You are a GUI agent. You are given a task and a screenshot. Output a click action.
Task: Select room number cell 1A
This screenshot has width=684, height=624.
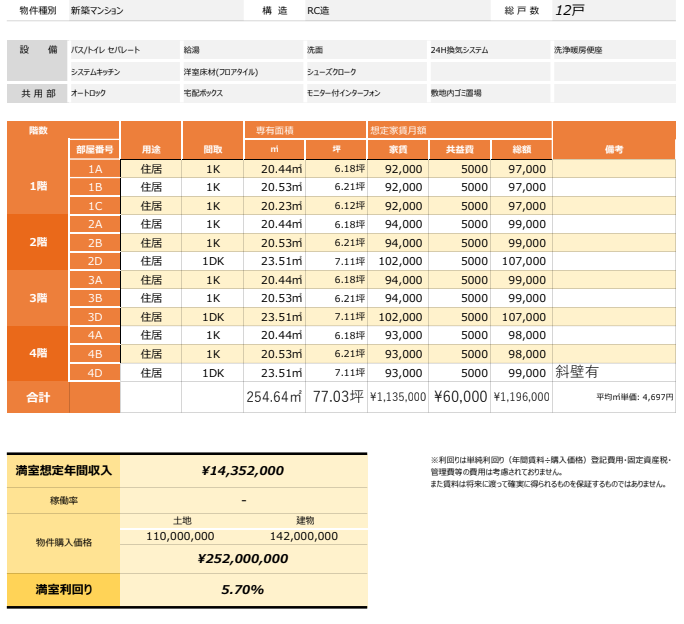[x=95, y=169]
